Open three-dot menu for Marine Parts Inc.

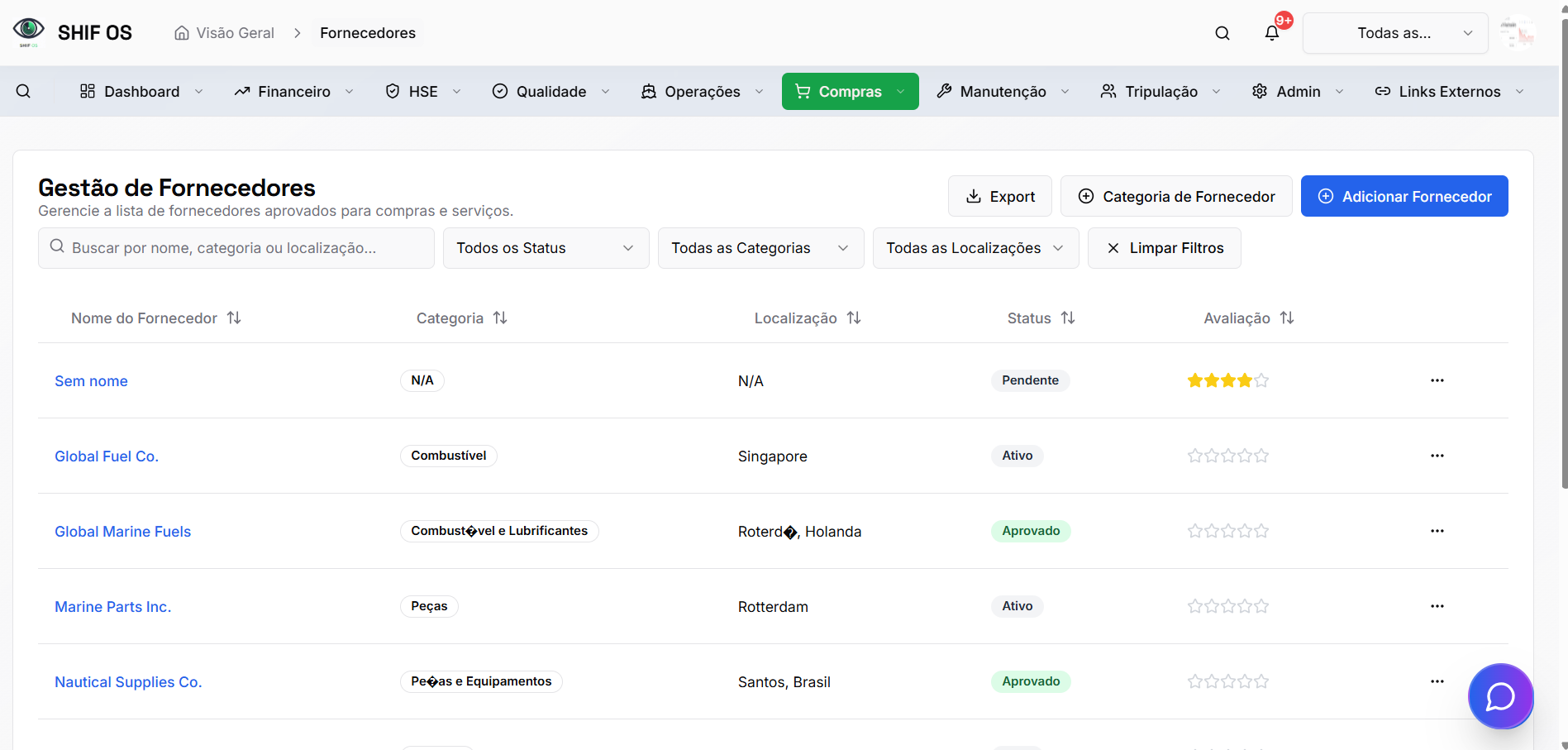click(1437, 606)
